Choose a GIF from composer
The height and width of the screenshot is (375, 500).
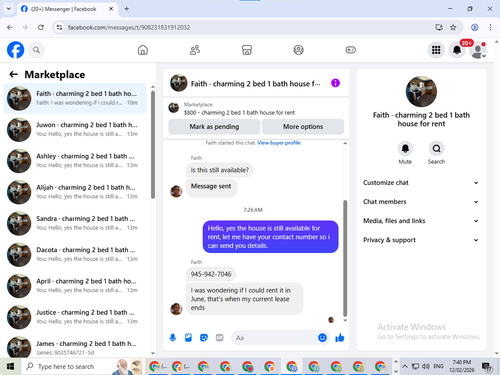click(x=219, y=338)
